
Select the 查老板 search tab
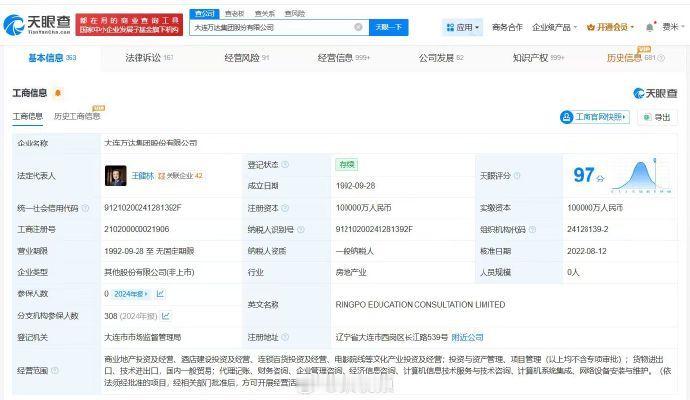click(234, 14)
